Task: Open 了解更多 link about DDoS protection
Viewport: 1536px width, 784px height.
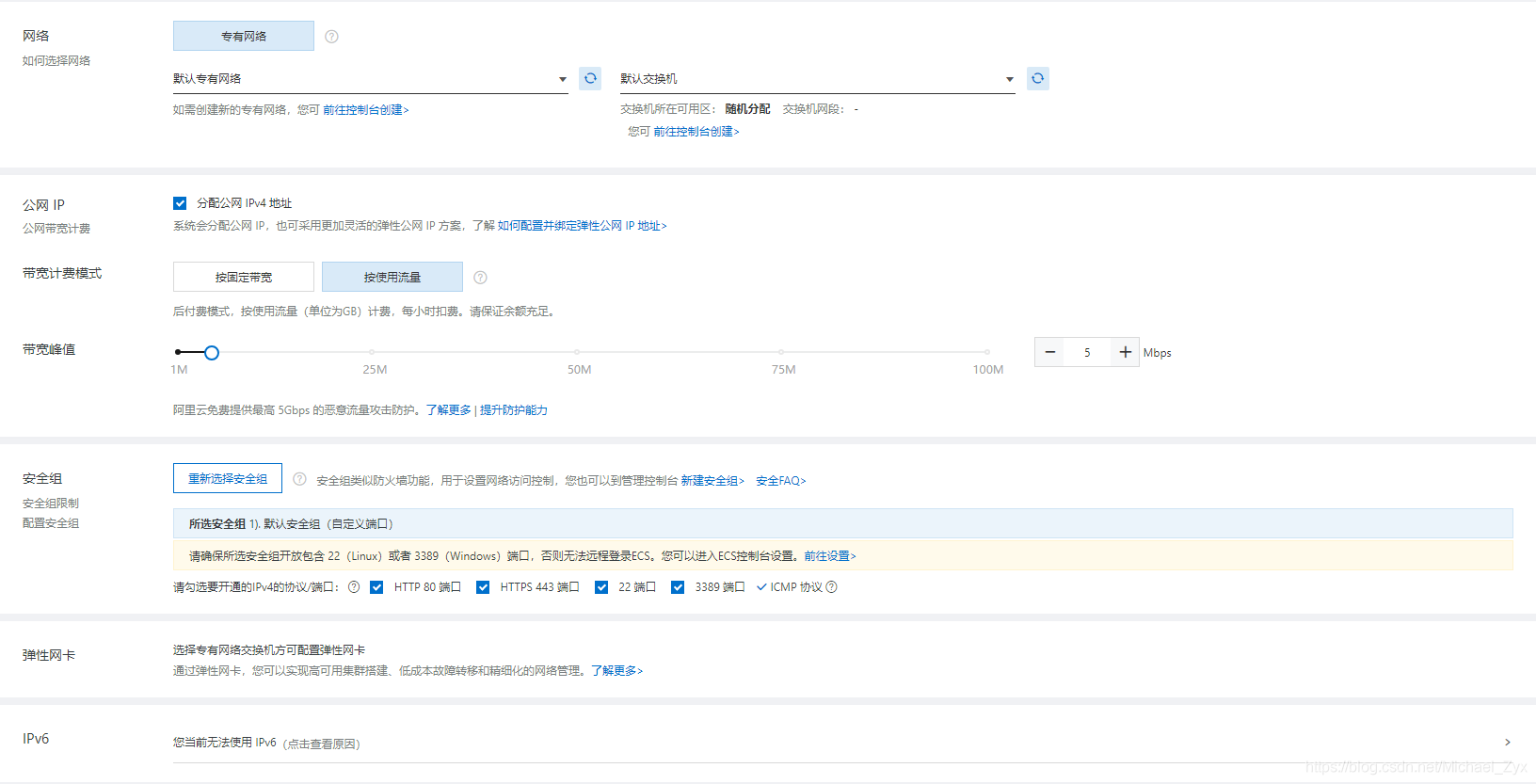Action: click(x=449, y=410)
